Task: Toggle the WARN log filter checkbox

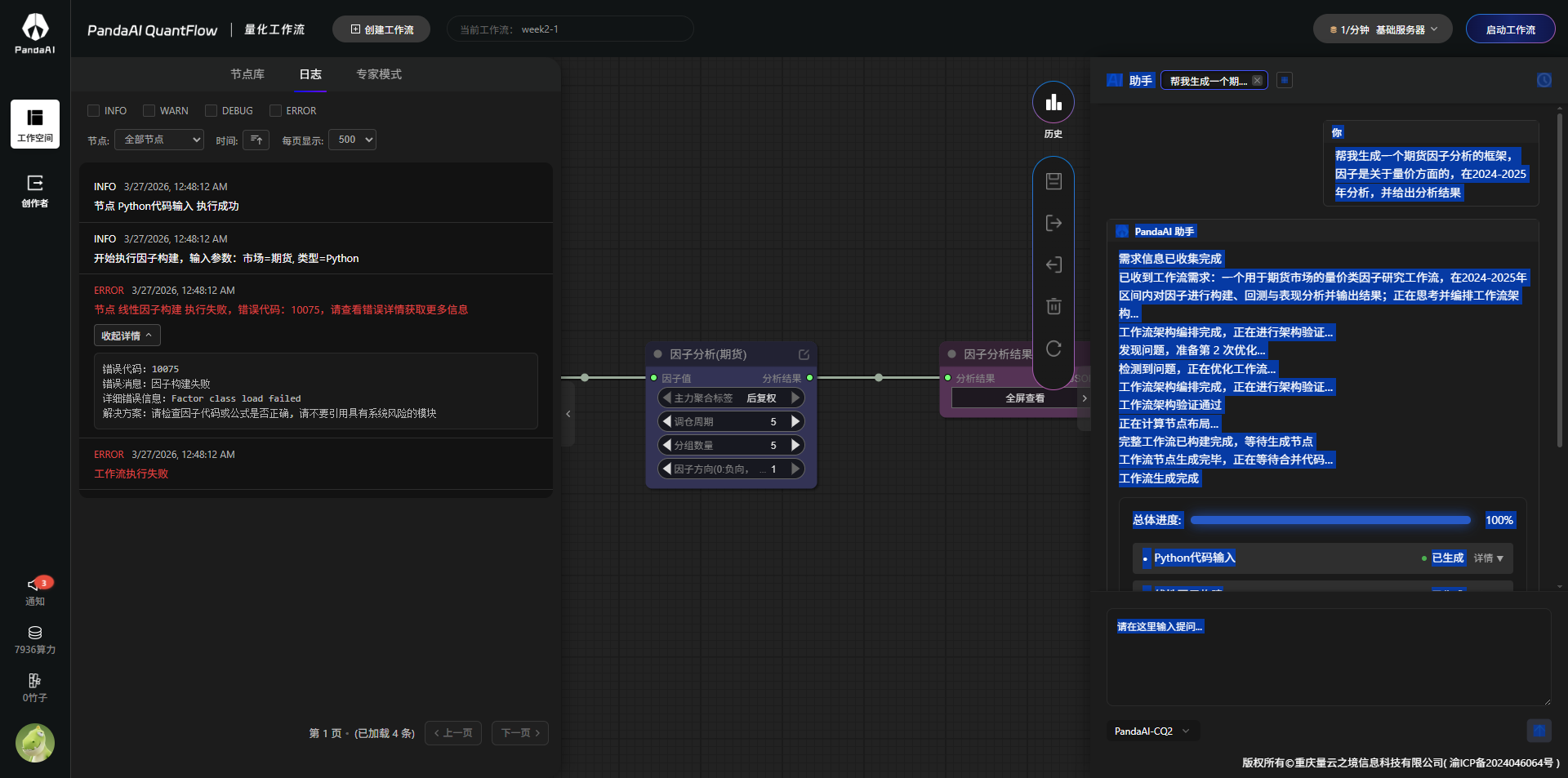Action: (149, 111)
